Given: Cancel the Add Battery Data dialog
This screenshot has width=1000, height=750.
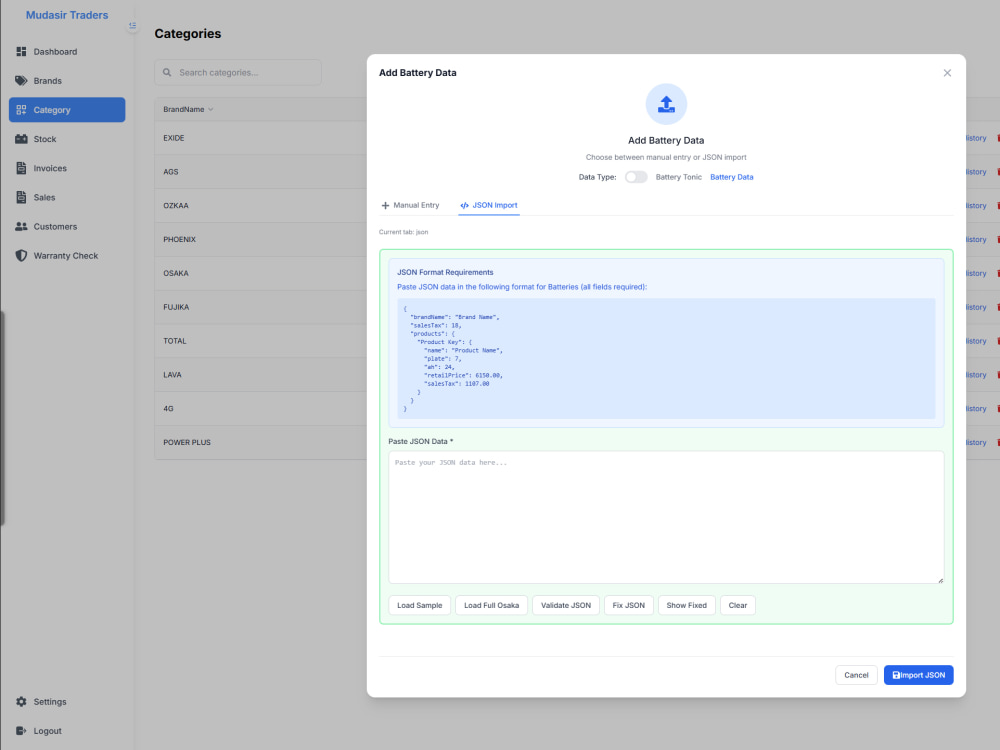Looking at the screenshot, I should [856, 675].
